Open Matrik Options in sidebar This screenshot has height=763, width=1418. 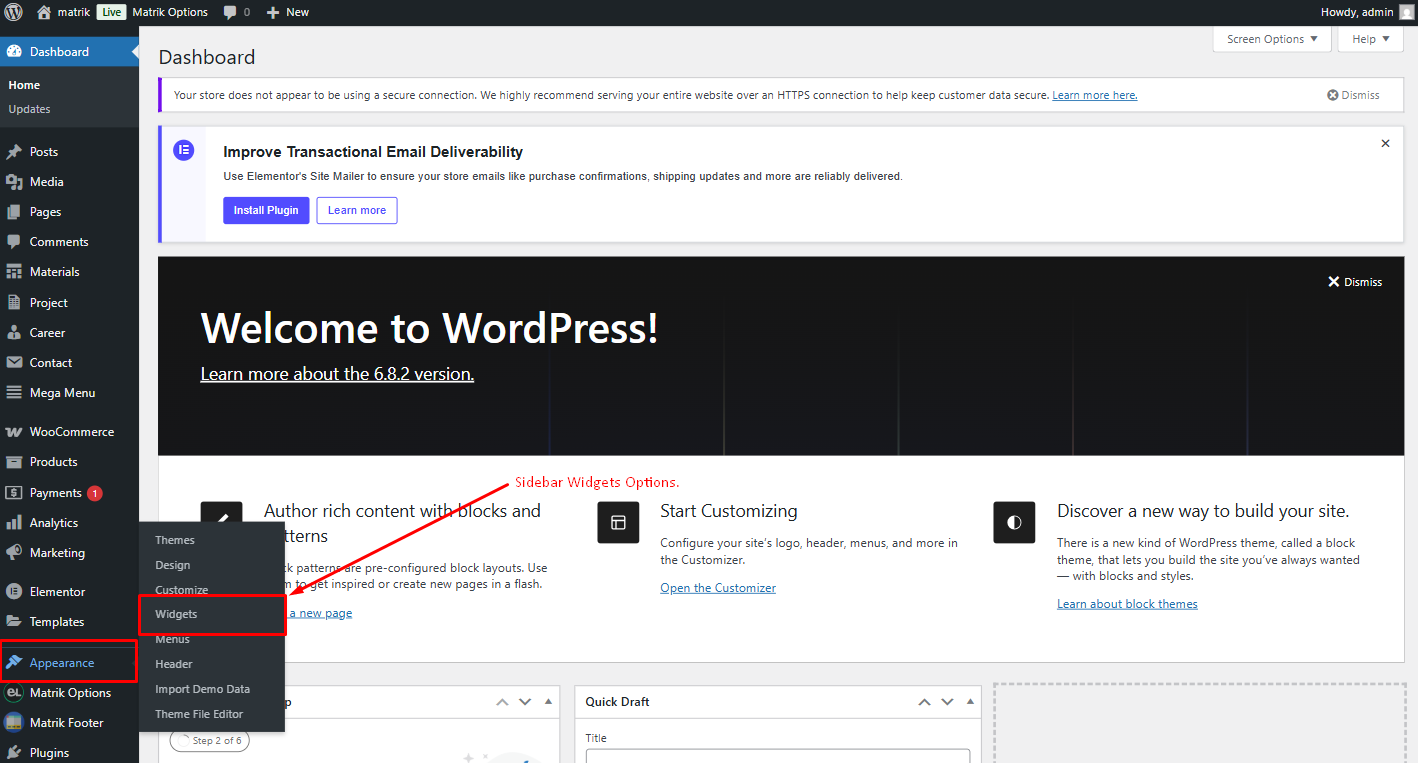(x=70, y=693)
